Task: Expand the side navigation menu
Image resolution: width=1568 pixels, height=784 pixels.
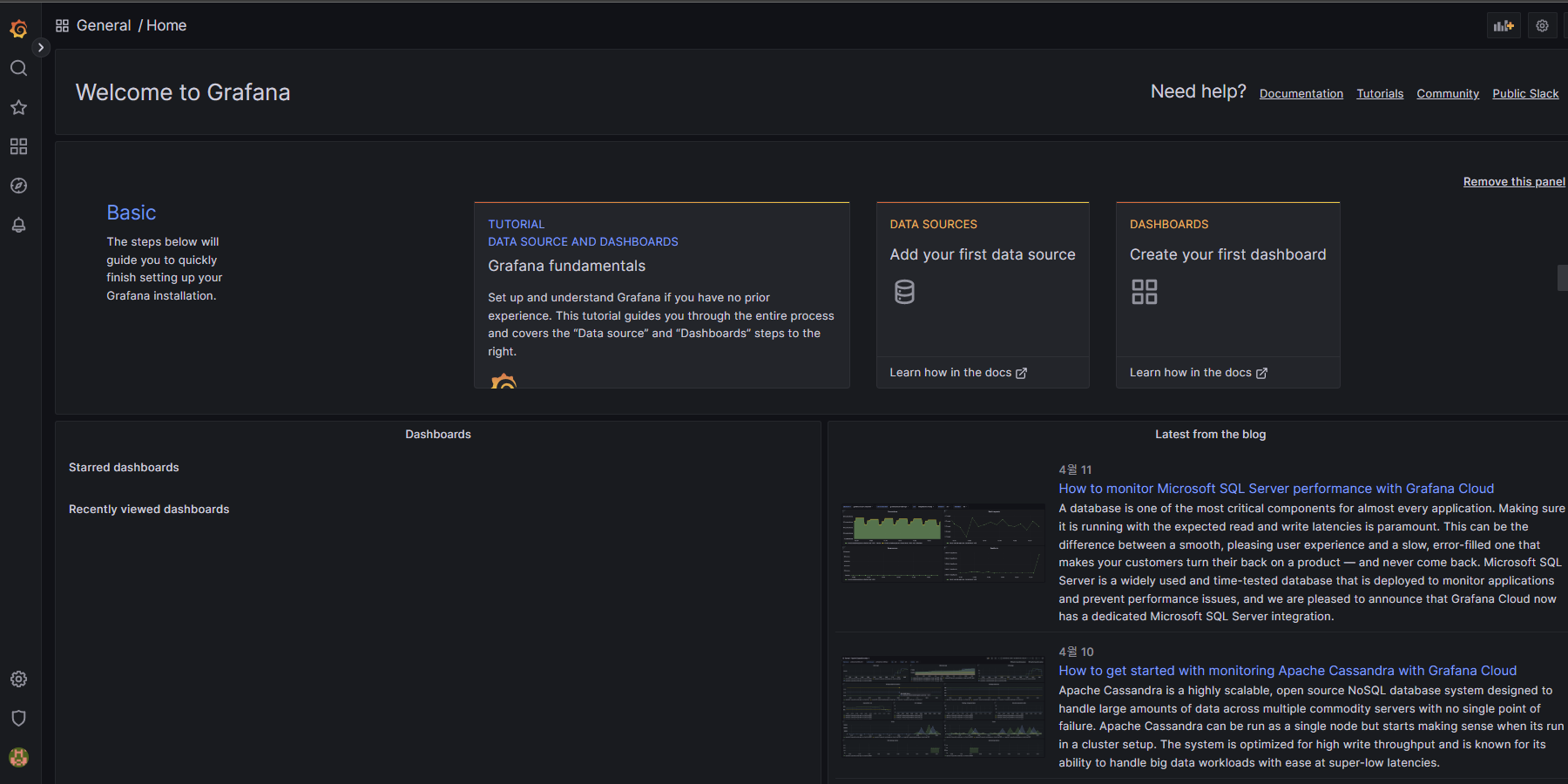Action: (40, 47)
